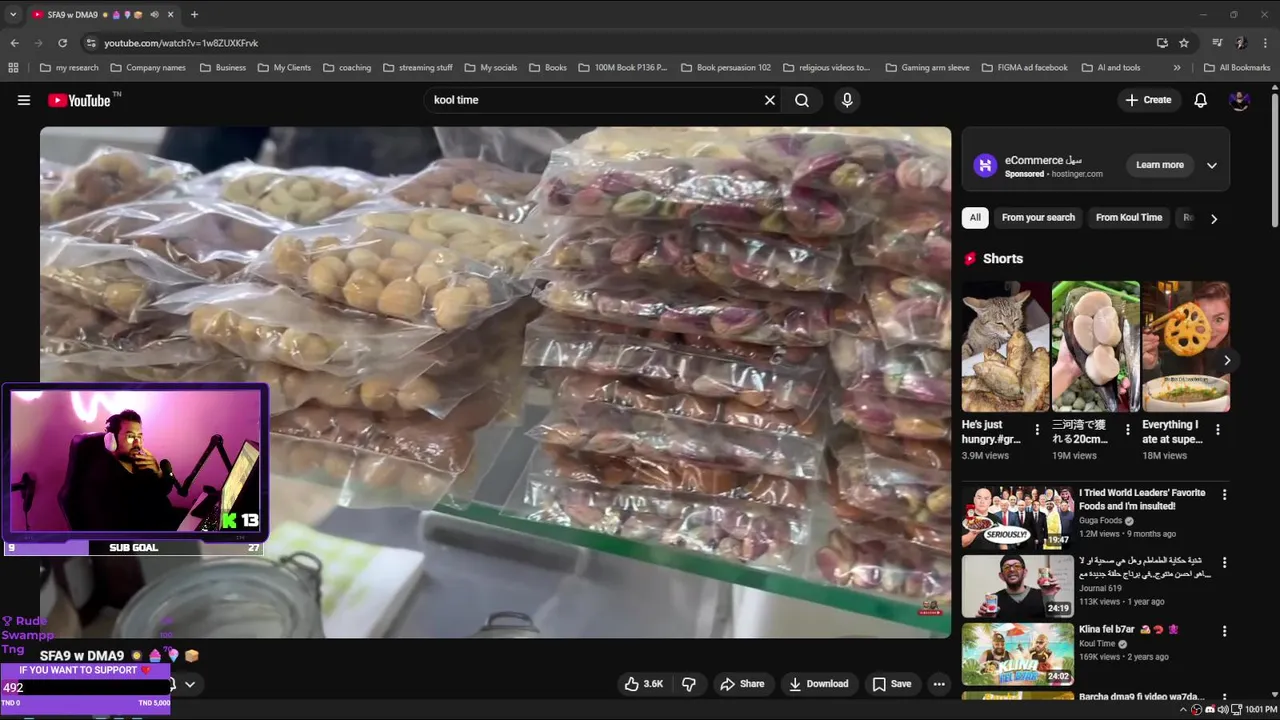1280x720 pixels.
Task: Save video to playlist
Action: pyautogui.click(x=891, y=684)
